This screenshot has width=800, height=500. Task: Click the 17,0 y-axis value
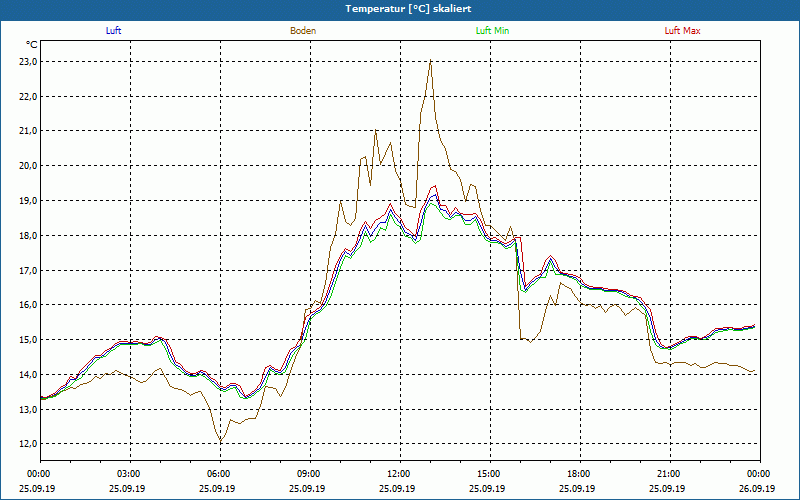[28, 270]
